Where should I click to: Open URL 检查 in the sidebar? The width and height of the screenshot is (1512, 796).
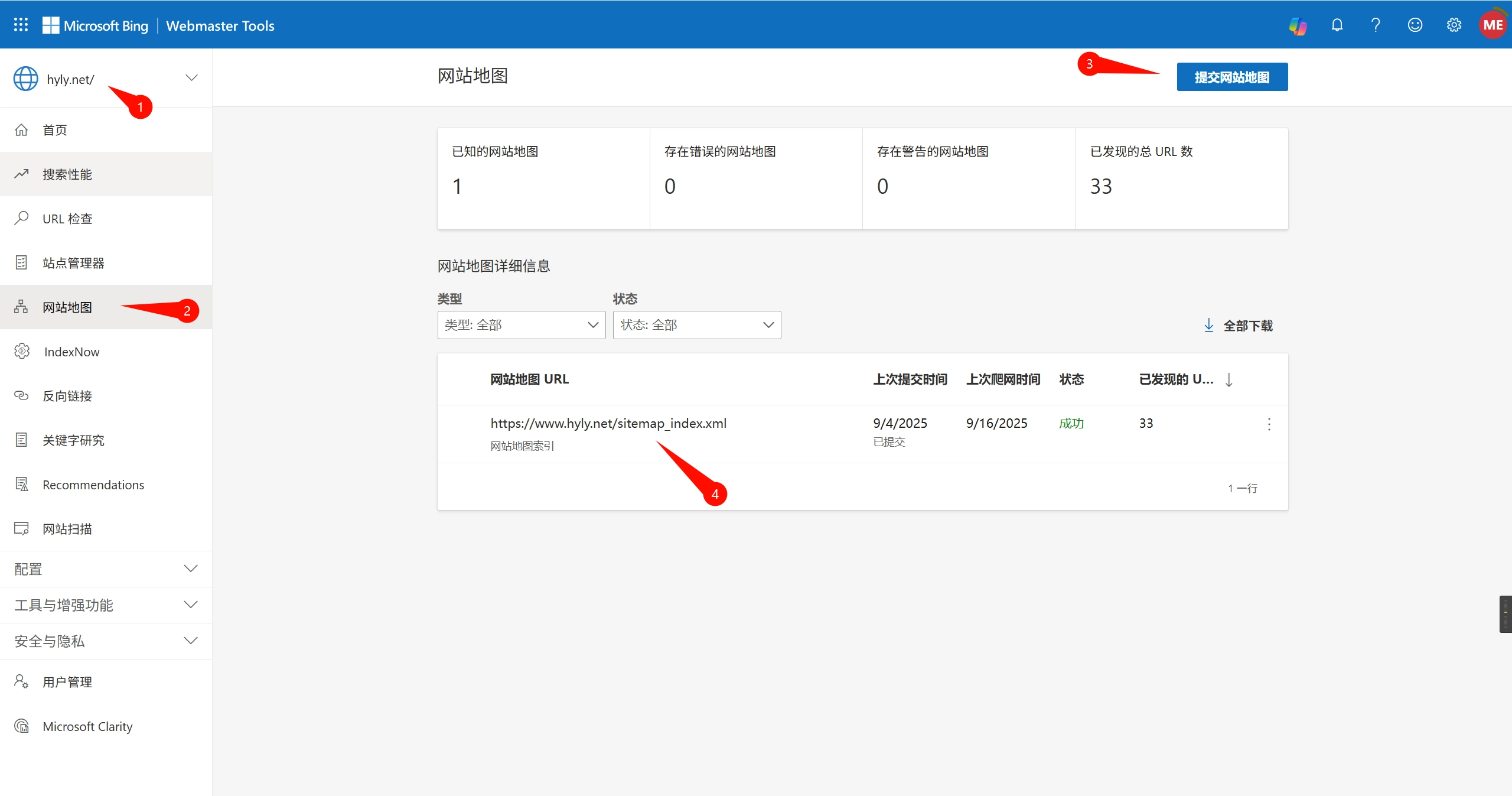pyautogui.click(x=106, y=218)
